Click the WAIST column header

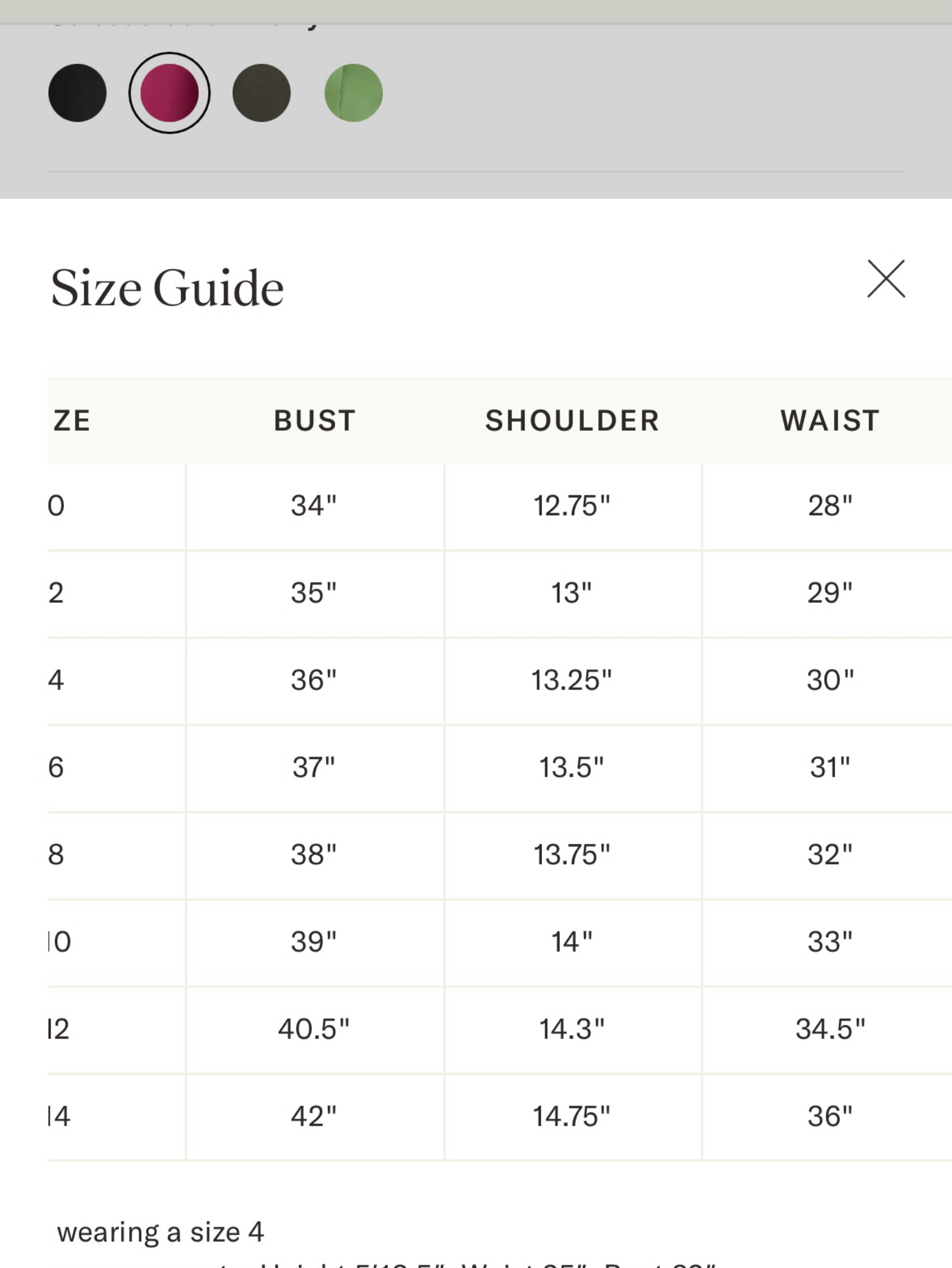tap(830, 421)
